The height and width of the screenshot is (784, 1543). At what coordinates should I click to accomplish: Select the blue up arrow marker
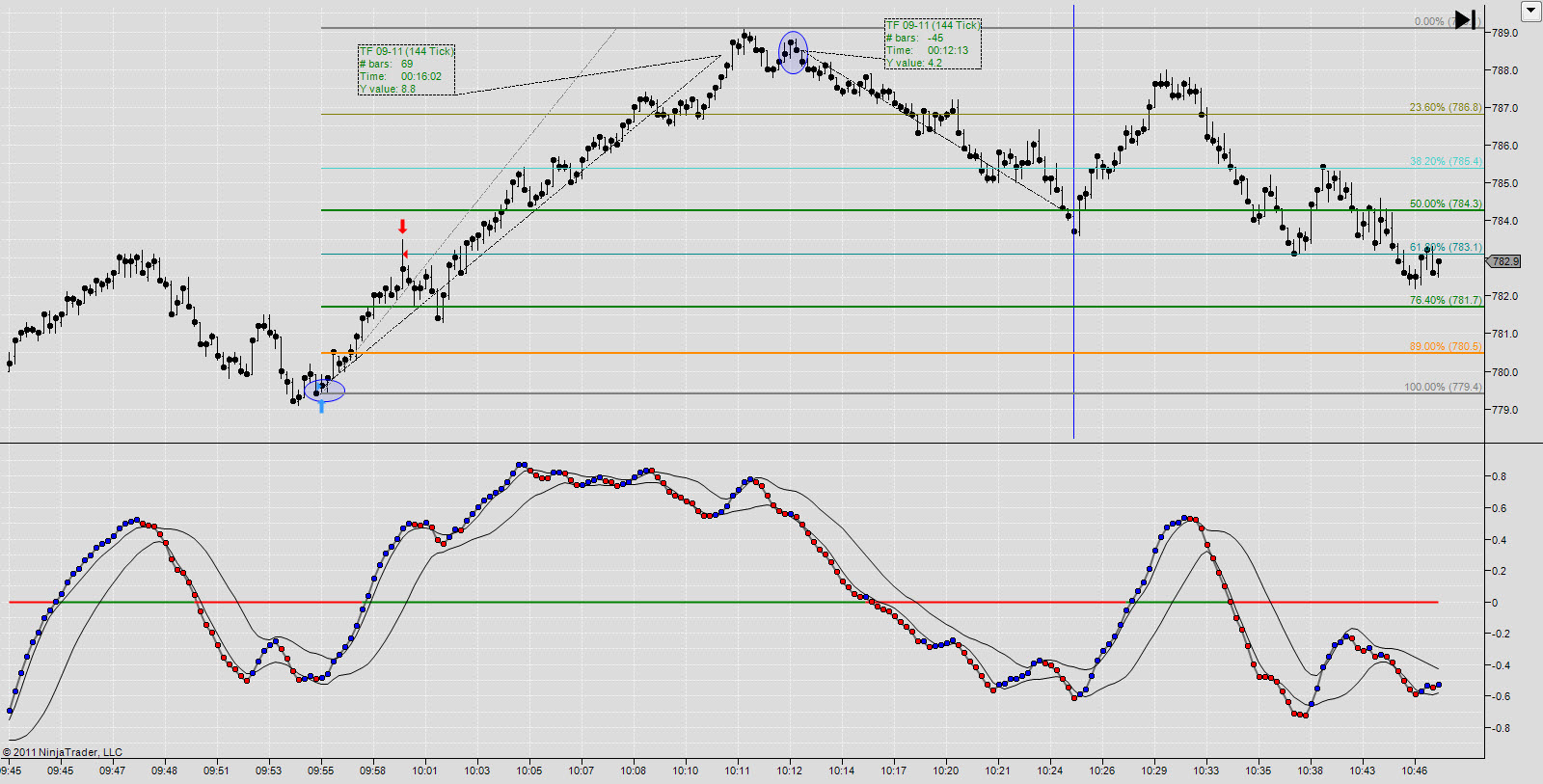click(321, 407)
